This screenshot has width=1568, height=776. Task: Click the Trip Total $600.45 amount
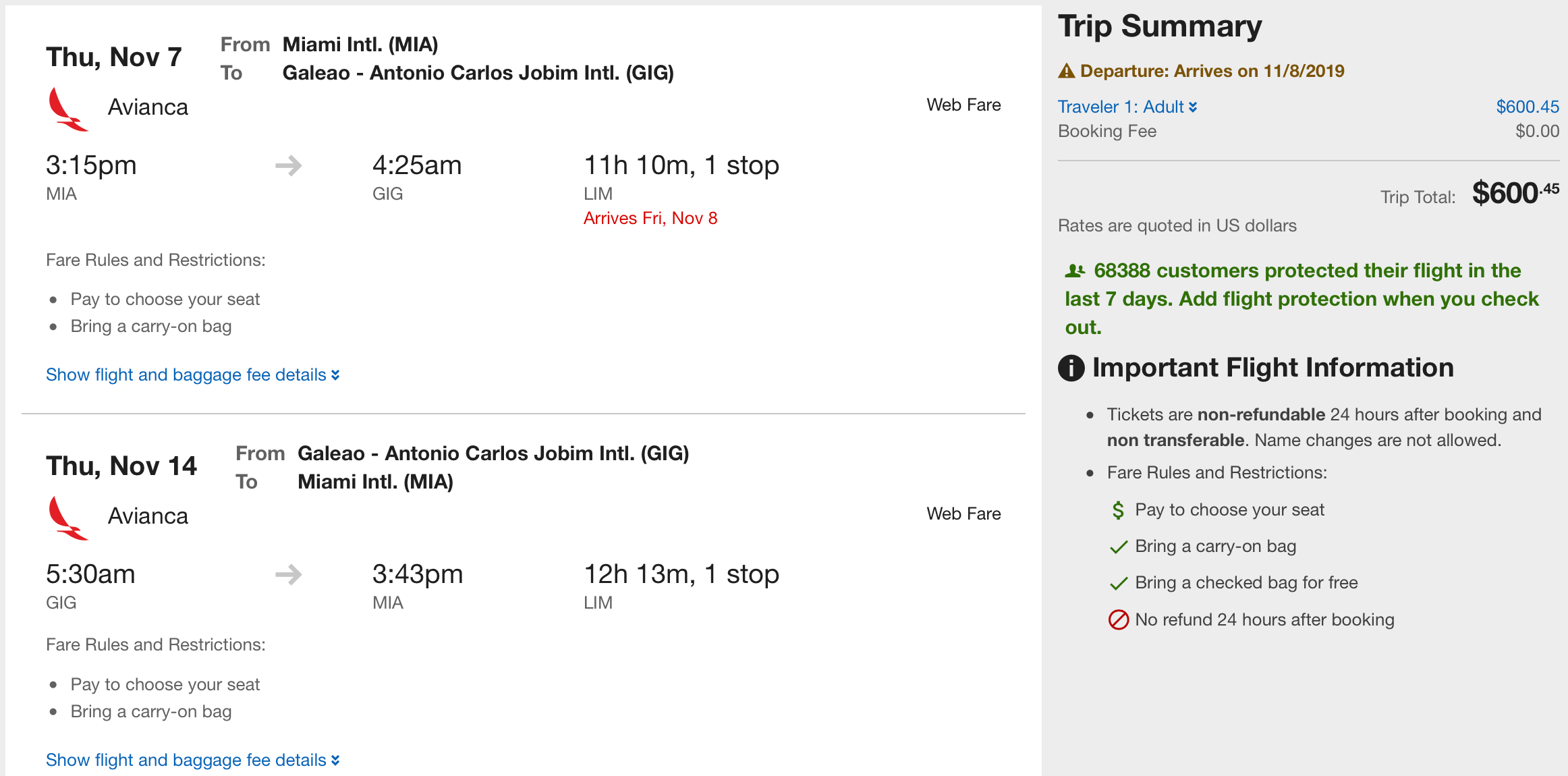(1515, 194)
